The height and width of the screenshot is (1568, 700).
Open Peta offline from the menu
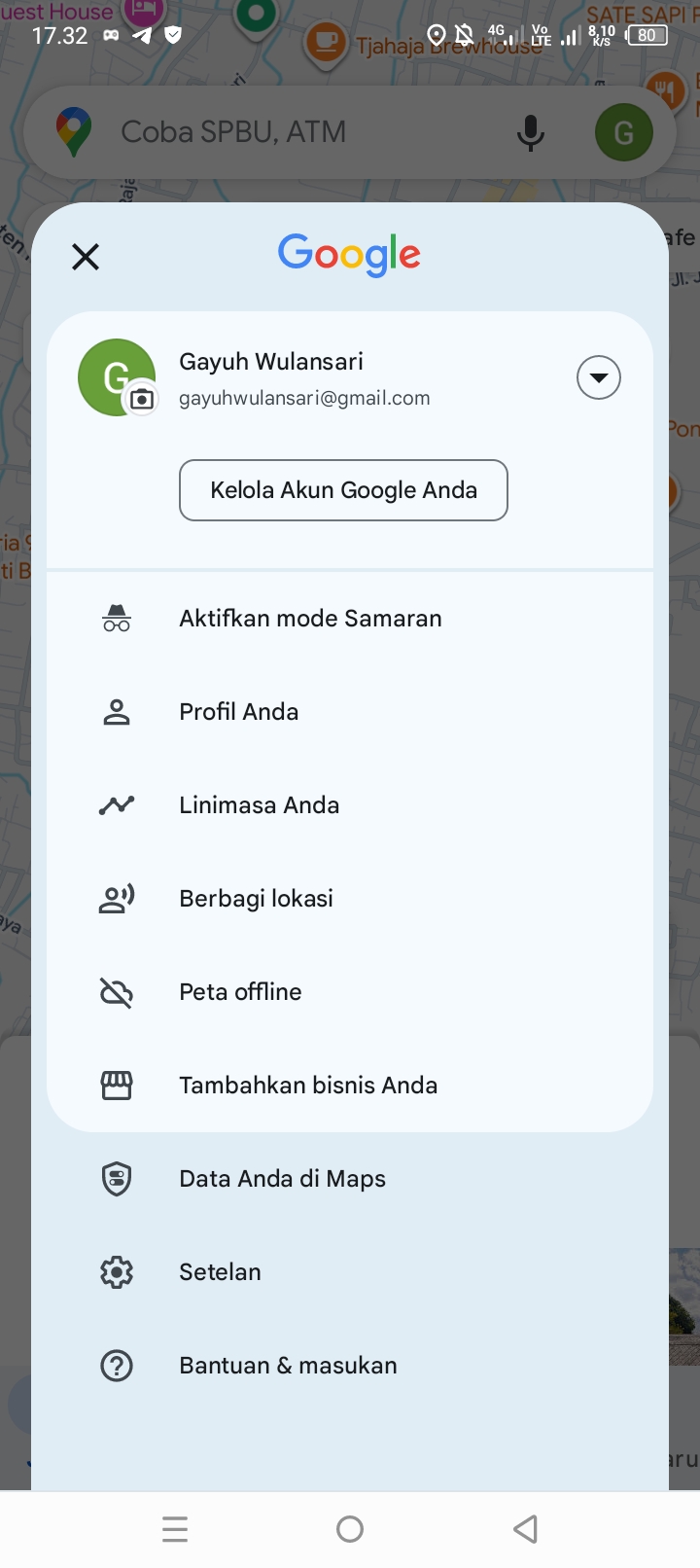(240, 992)
